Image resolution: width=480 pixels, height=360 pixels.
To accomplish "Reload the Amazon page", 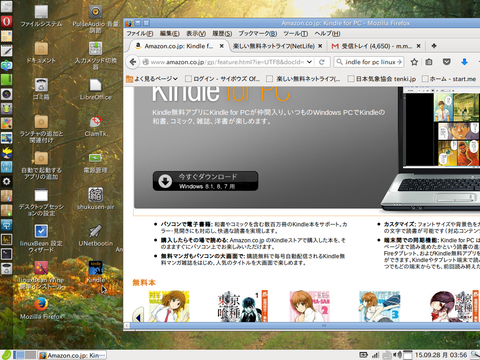I will (322, 62).
